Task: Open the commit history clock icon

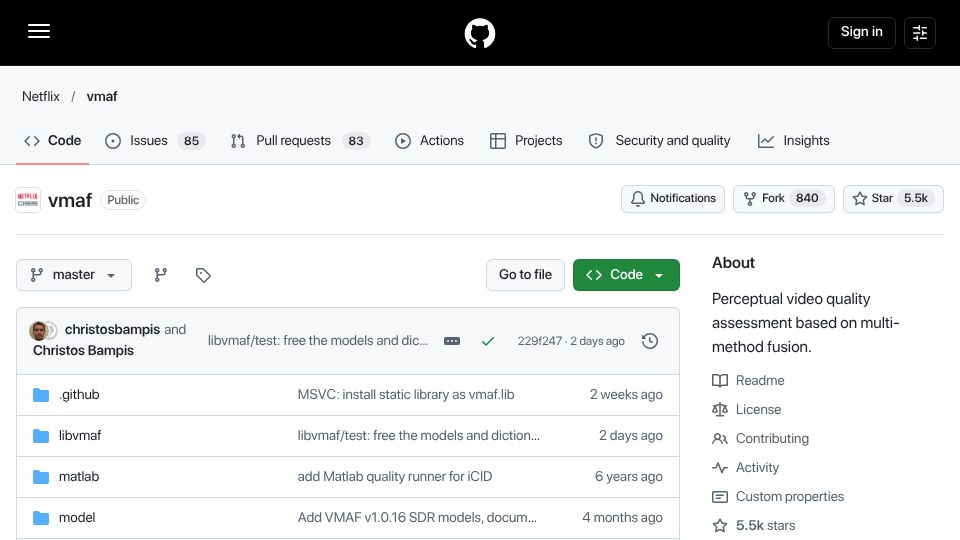Action: pos(650,341)
